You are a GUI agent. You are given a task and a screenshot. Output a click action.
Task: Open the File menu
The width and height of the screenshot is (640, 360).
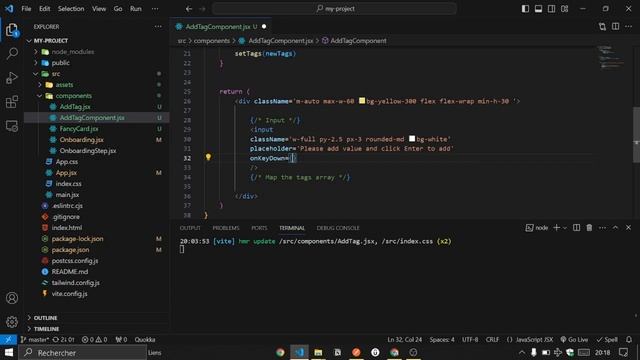click(x=26, y=9)
